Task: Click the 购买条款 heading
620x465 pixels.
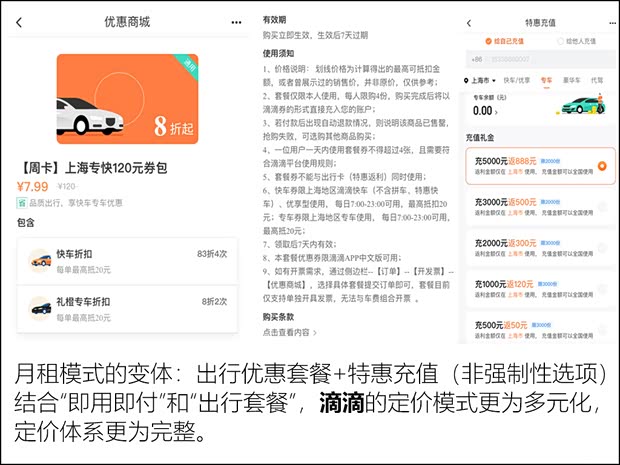Action: click(x=278, y=317)
